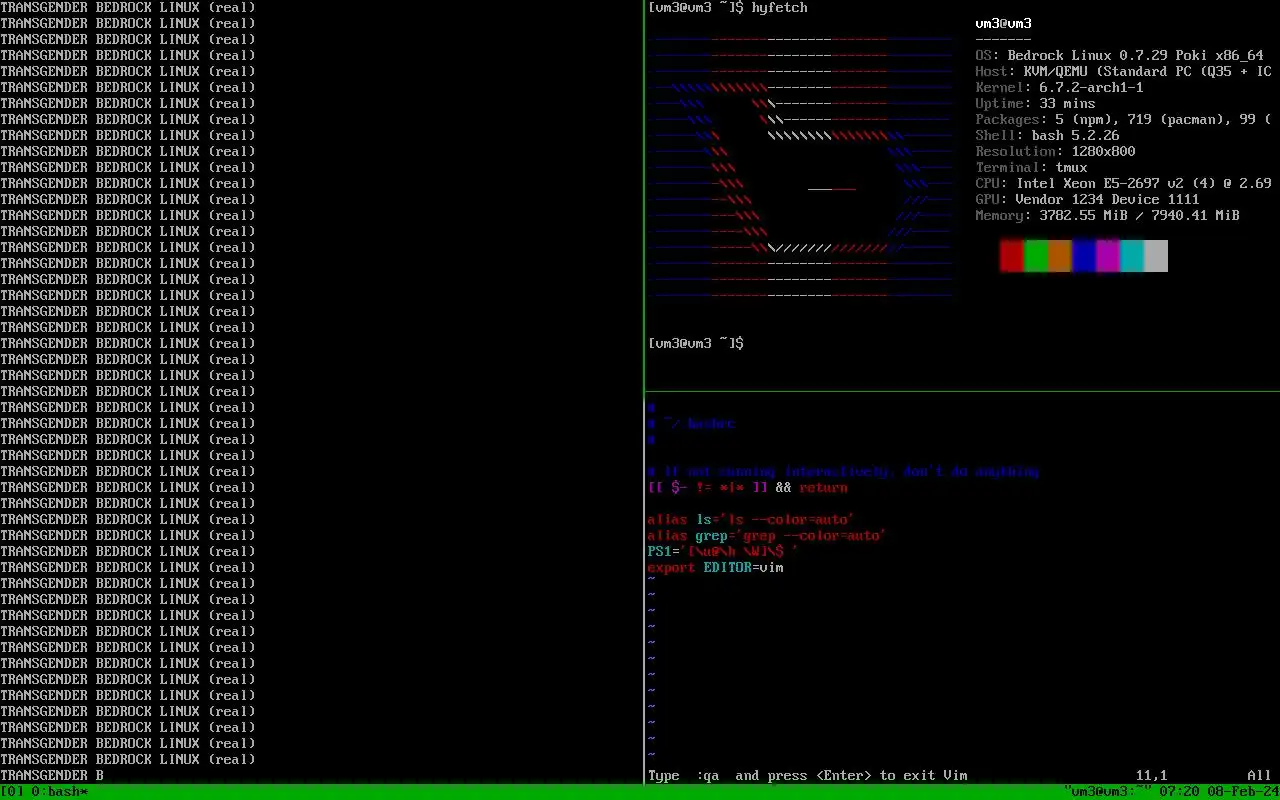This screenshot has width=1280, height=800.
Task: Click the 'export EDITOR=vim' line in Vim
Action: click(716, 568)
